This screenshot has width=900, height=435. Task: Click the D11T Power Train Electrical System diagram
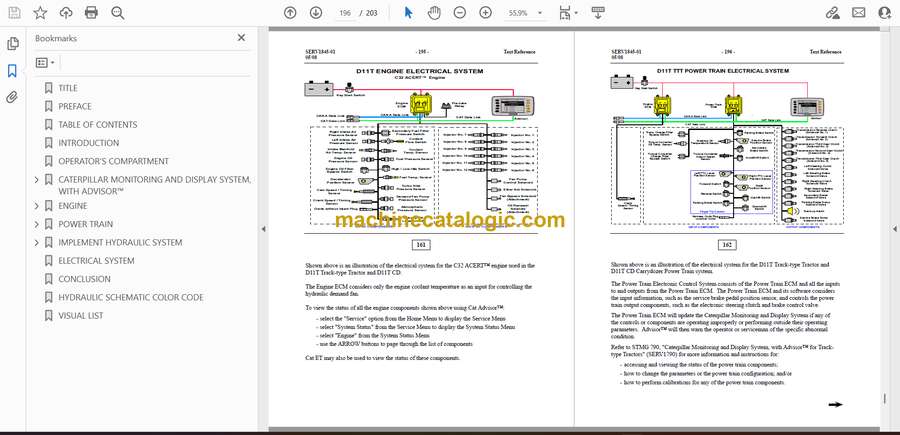click(x=726, y=147)
